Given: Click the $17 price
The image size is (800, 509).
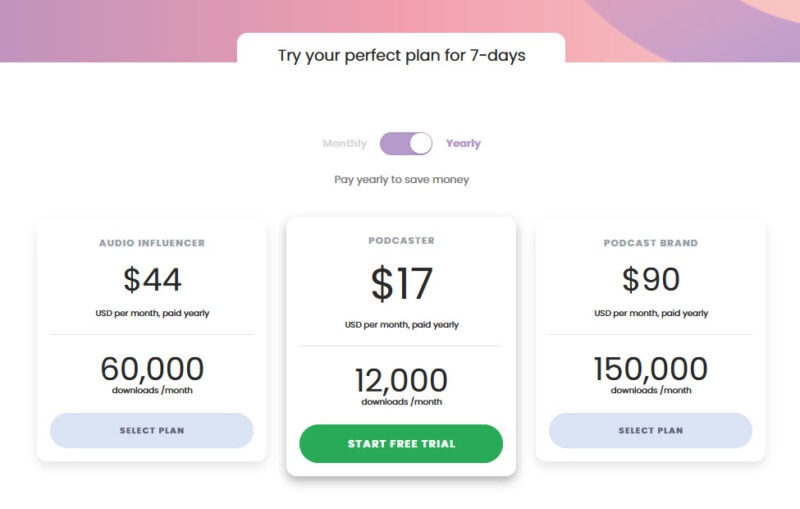Looking at the screenshot, I should point(402,283).
